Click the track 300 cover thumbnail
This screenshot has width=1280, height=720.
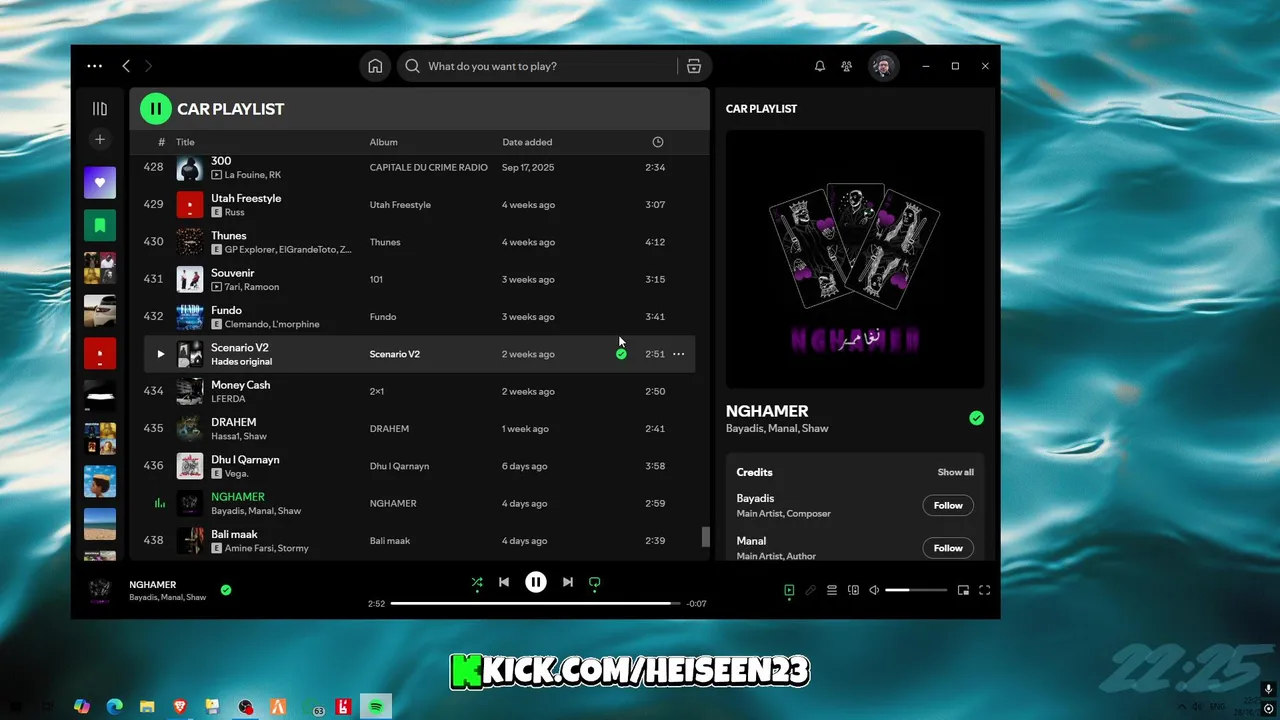[190, 167]
